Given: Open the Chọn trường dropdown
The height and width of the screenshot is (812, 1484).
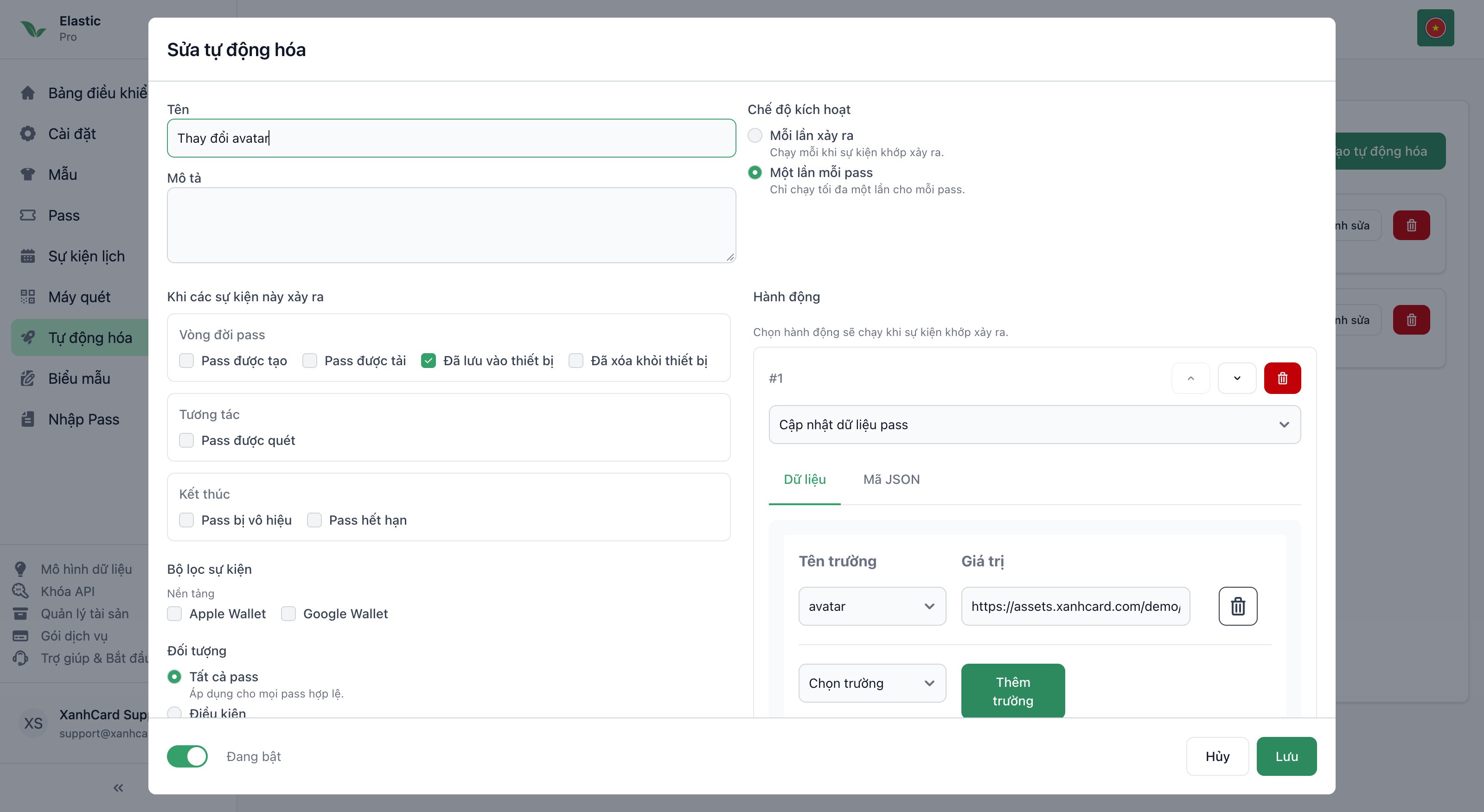Looking at the screenshot, I should tap(872, 683).
